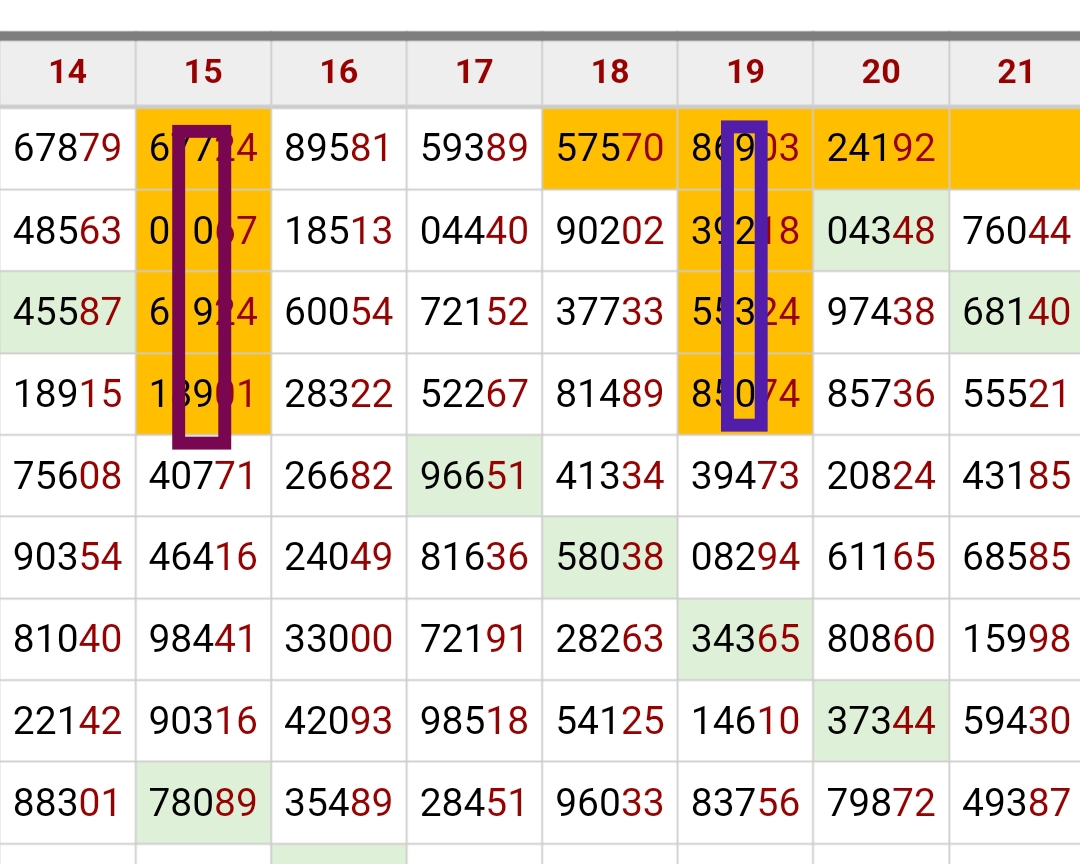Screen dimensions: 1080x864
Task: Select the number 41334
Action: [610, 475]
